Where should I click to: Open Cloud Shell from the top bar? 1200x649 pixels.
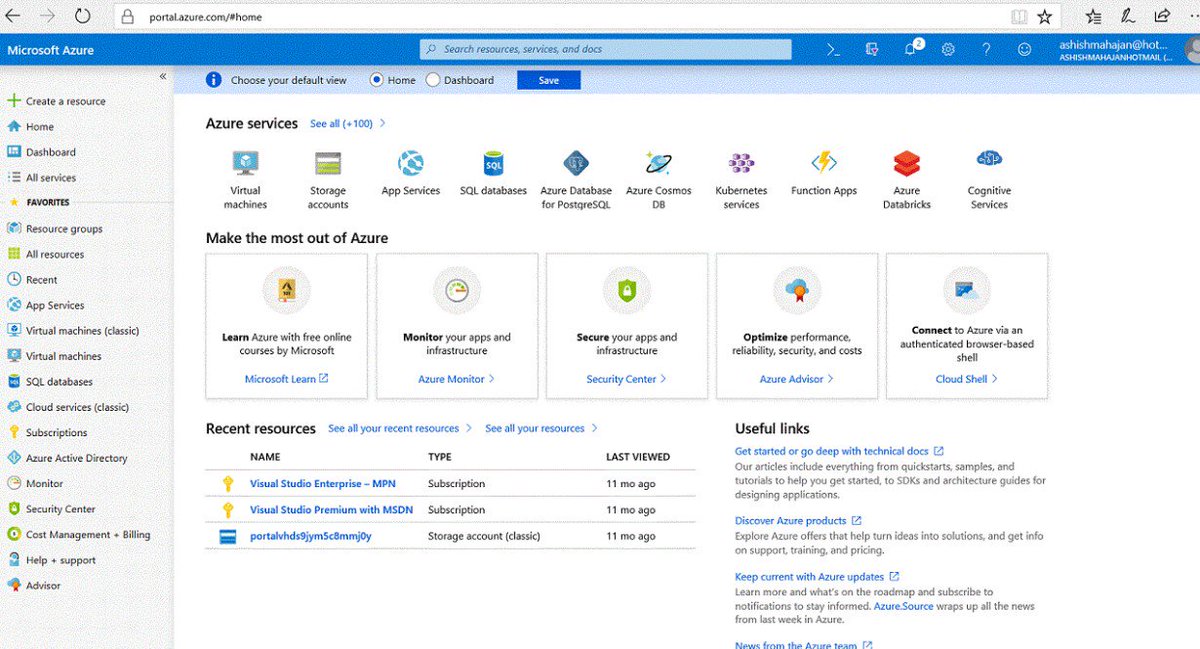[x=831, y=48]
